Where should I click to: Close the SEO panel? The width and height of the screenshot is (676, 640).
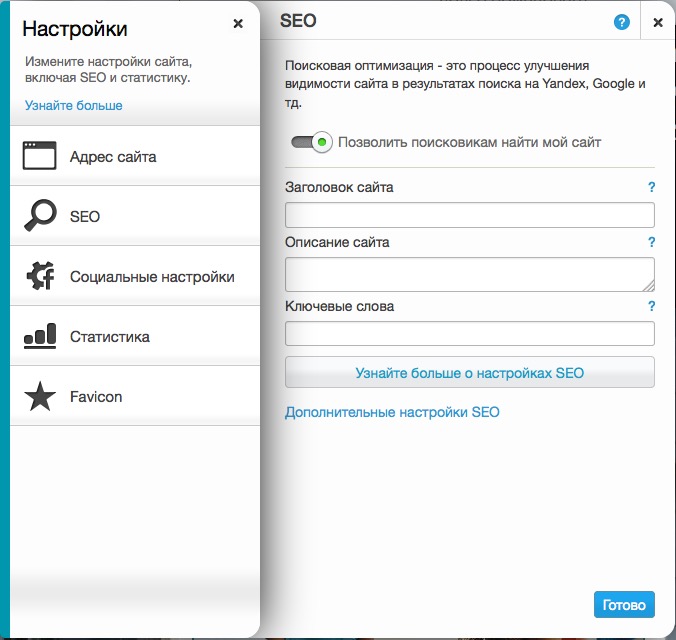[x=657, y=22]
